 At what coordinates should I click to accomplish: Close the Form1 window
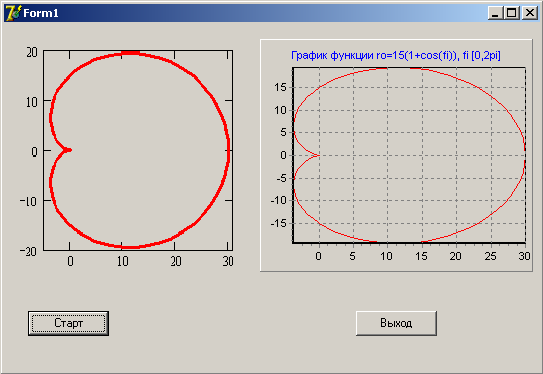(529, 13)
